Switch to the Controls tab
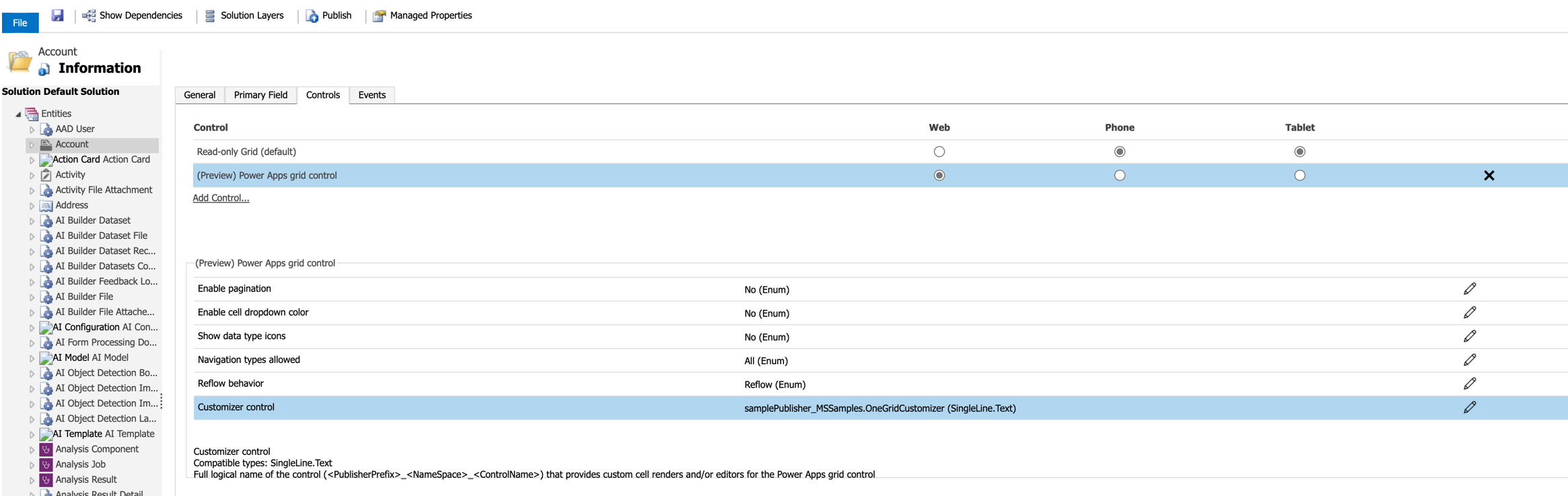The height and width of the screenshot is (496, 1568). click(x=323, y=95)
